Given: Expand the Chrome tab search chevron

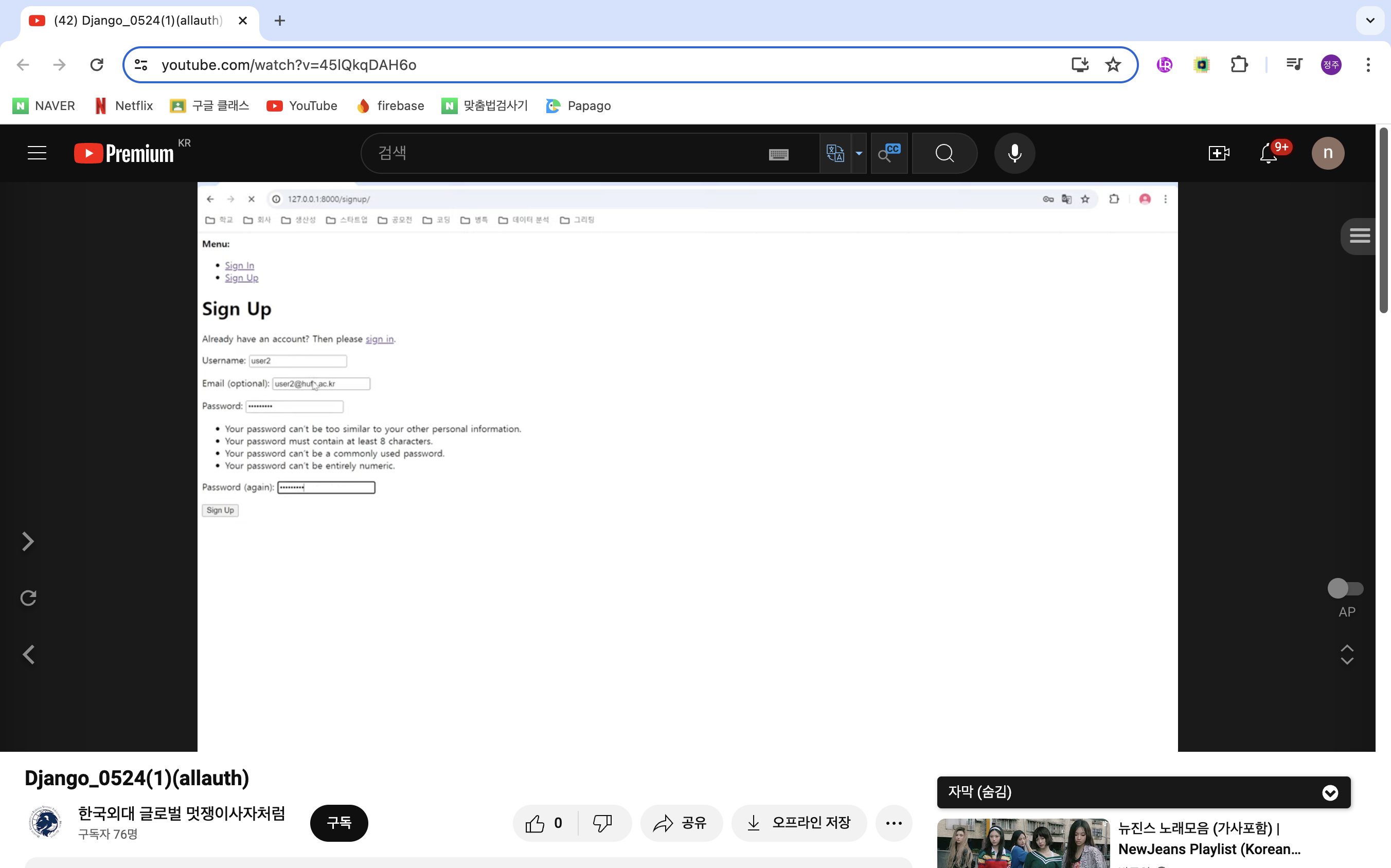Looking at the screenshot, I should click(x=1370, y=21).
